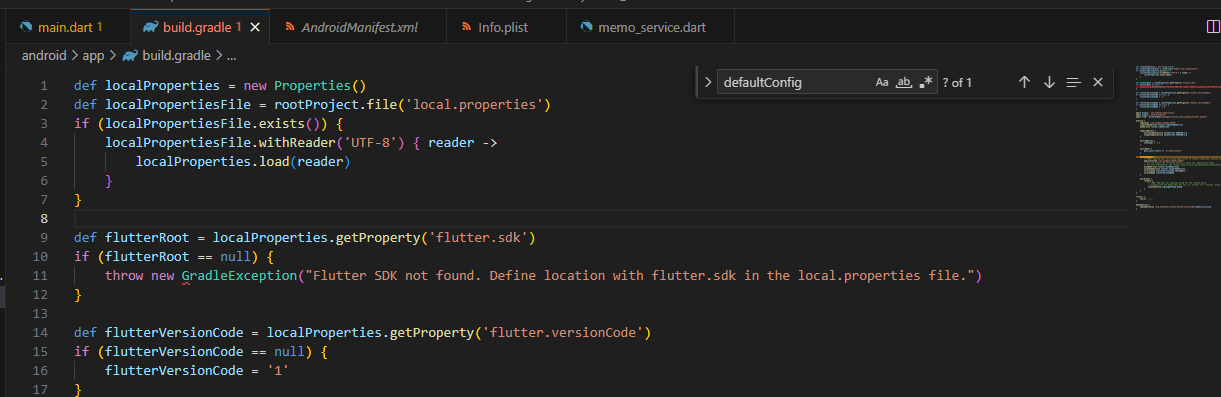The image size is (1221, 397).
Task: Toggle Match Whole Word option
Action: click(x=904, y=82)
